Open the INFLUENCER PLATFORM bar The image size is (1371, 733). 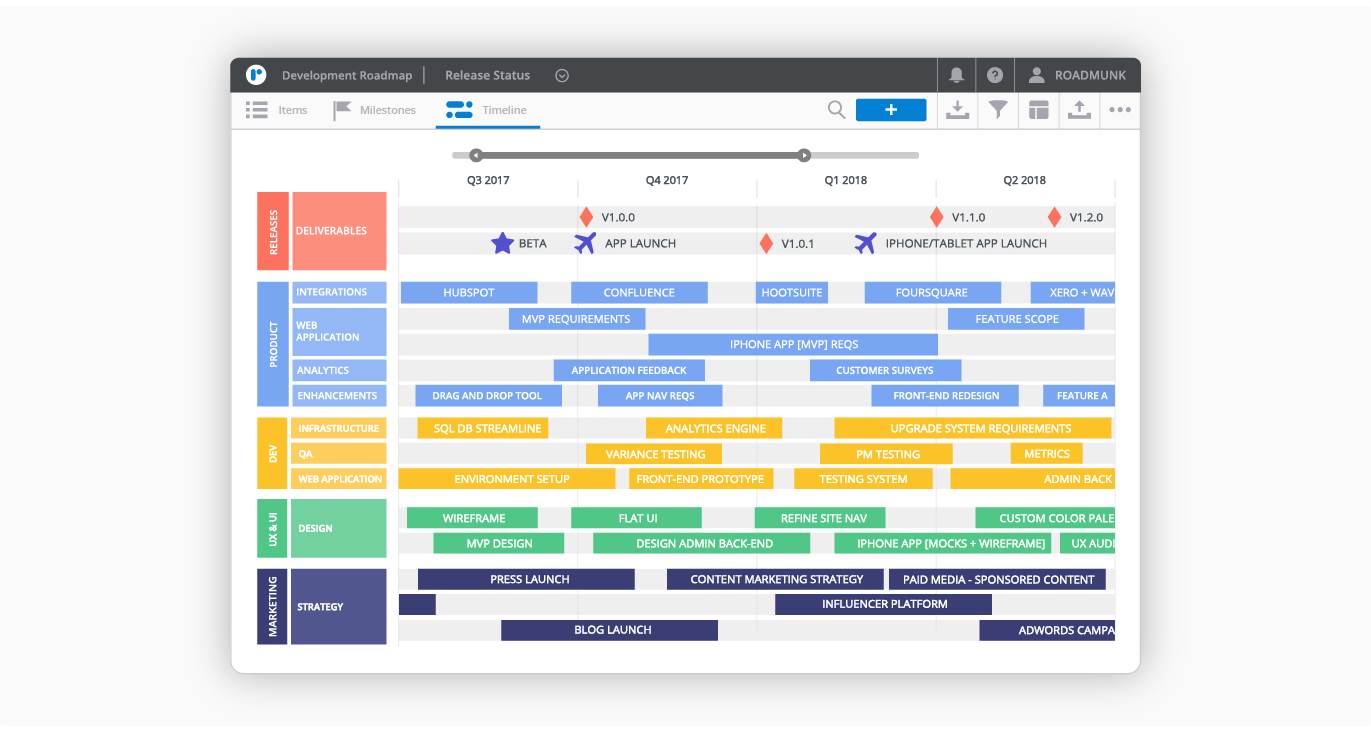tap(883, 604)
